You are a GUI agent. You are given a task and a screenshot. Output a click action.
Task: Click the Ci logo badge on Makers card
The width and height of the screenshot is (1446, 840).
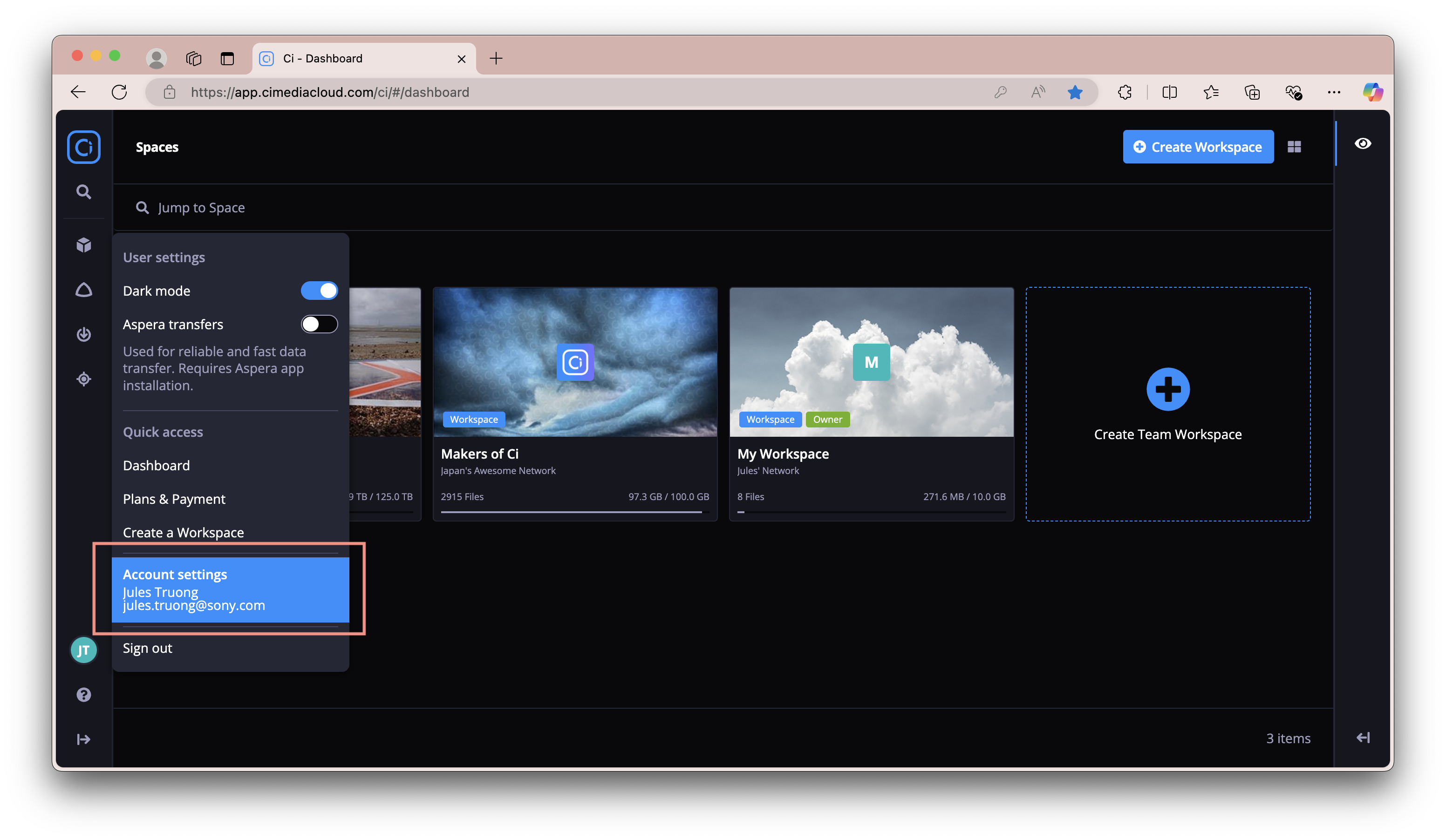(575, 362)
